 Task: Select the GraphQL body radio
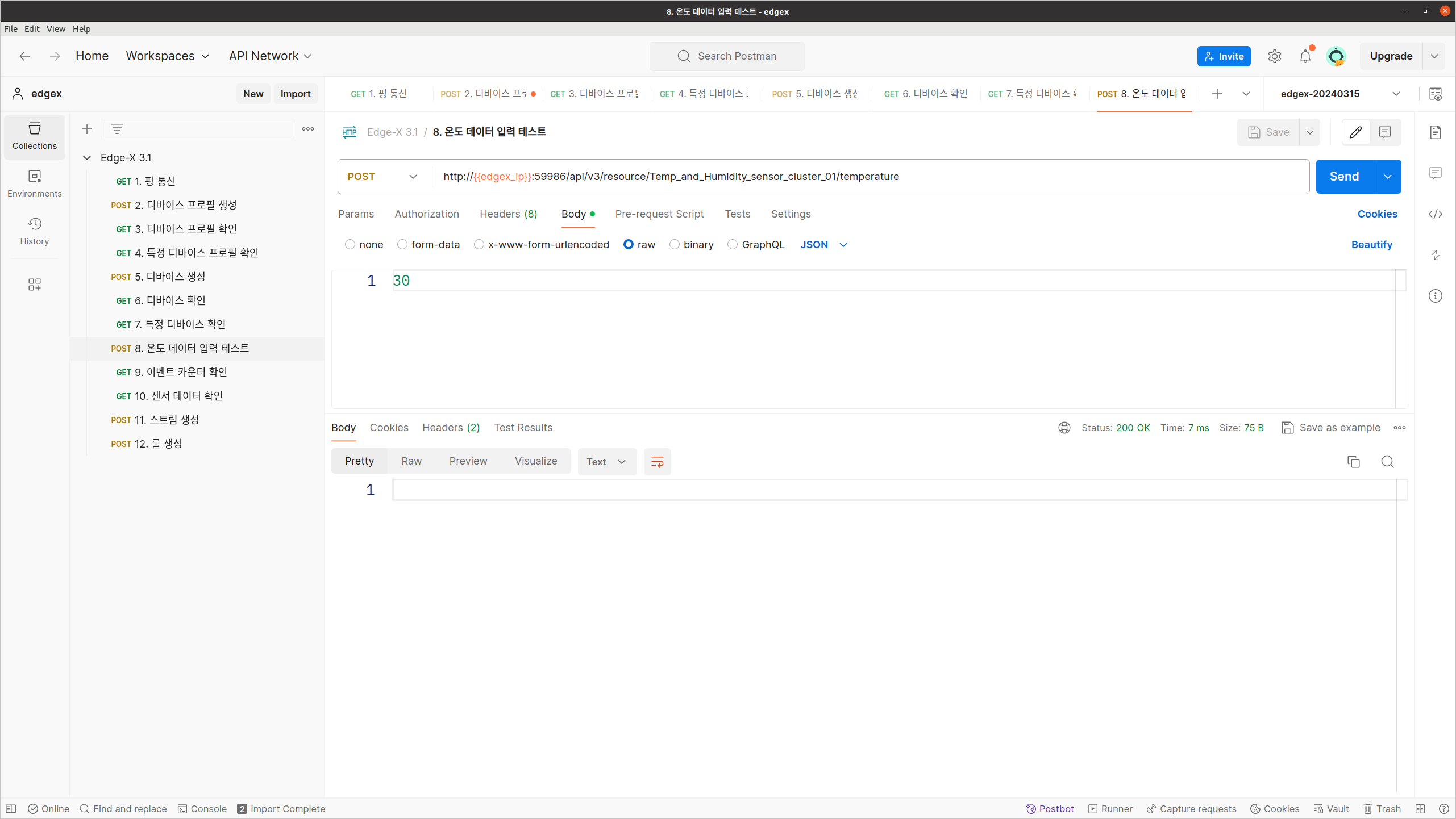tap(733, 245)
